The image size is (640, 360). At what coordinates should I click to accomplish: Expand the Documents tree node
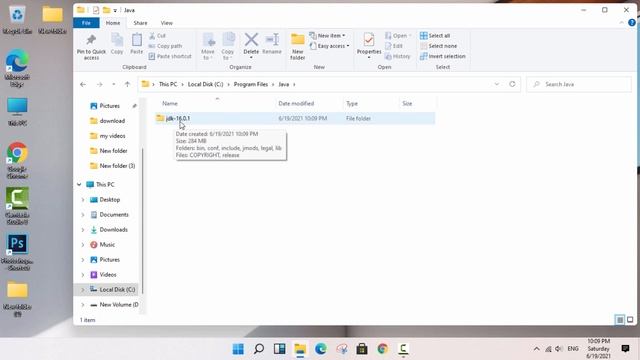tap(83, 215)
